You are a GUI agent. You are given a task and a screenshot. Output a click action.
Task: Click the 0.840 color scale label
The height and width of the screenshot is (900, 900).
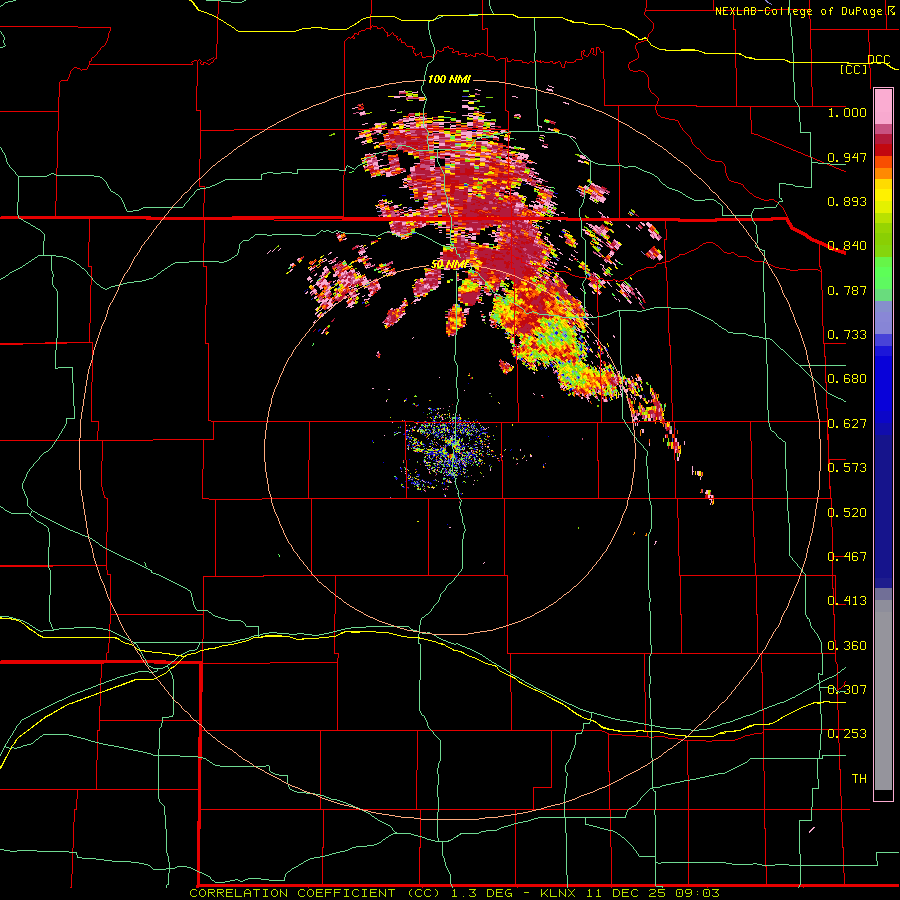pos(847,246)
